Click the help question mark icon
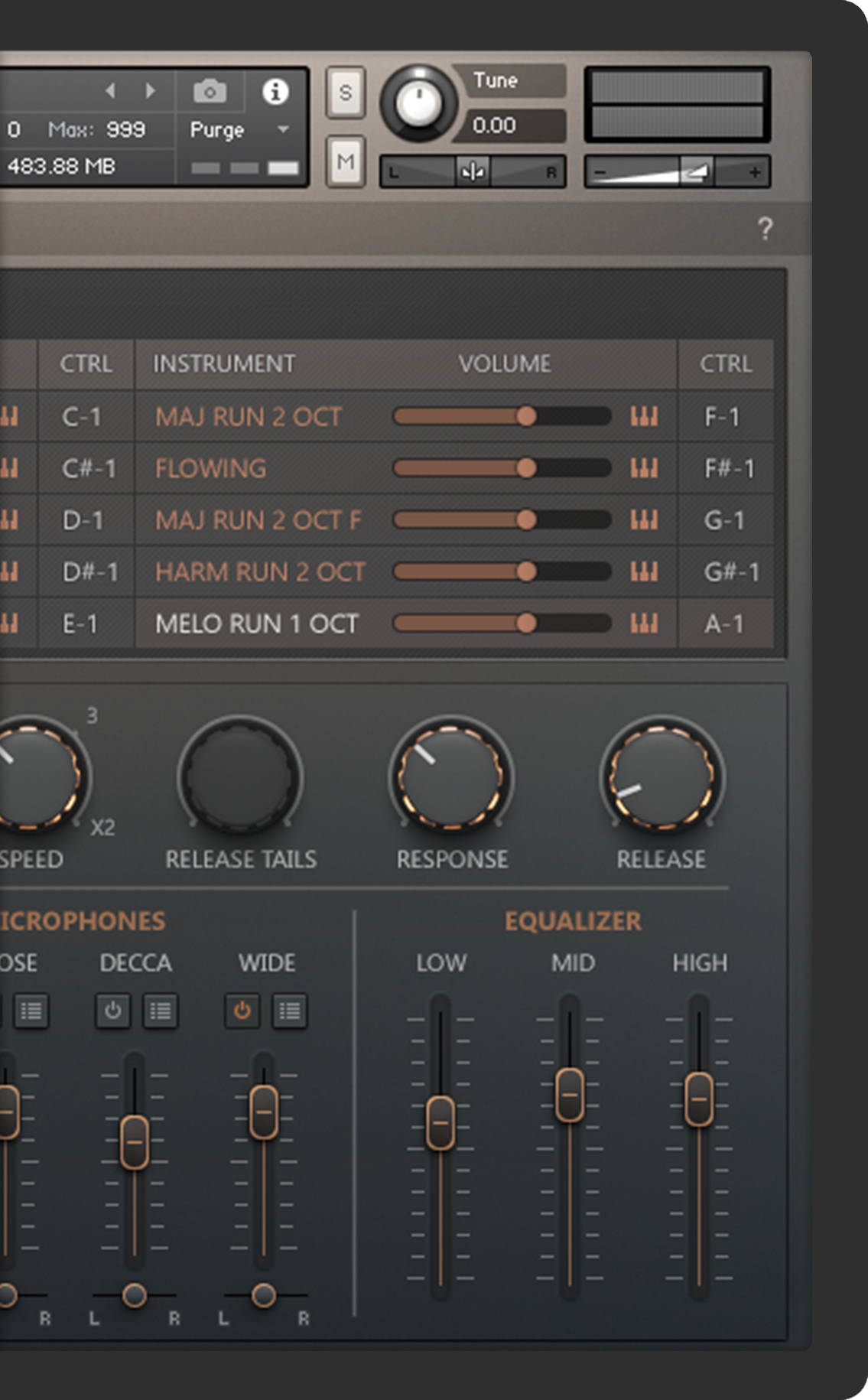 pyautogui.click(x=764, y=228)
